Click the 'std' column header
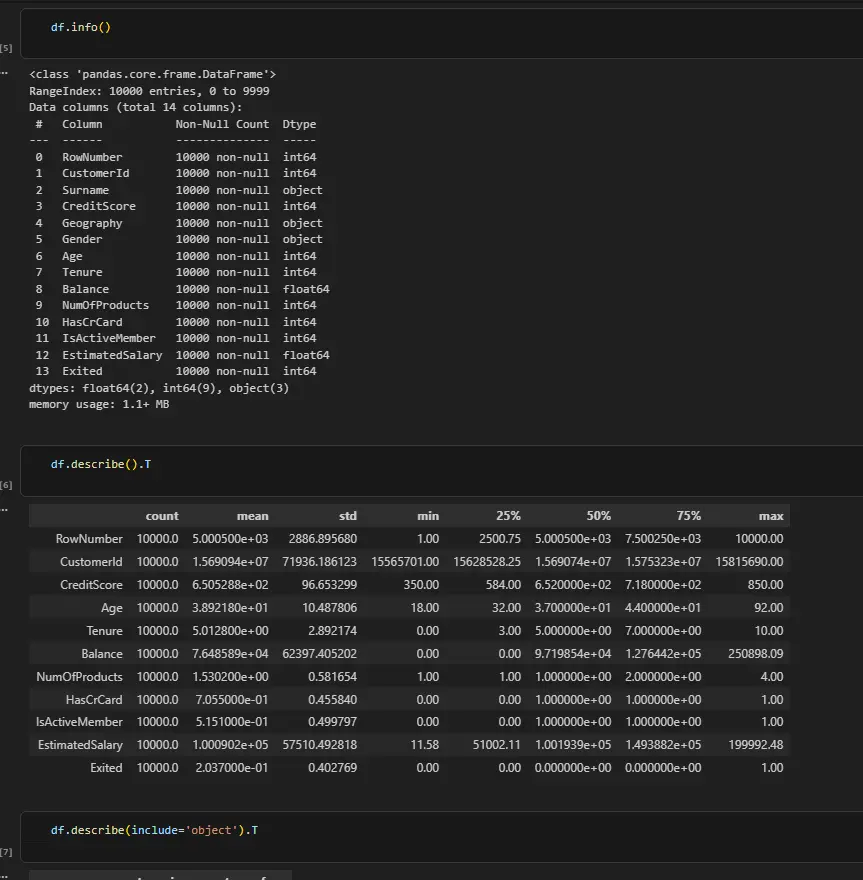Image resolution: width=863 pixels, height=880 pixels. click(347, 516)
